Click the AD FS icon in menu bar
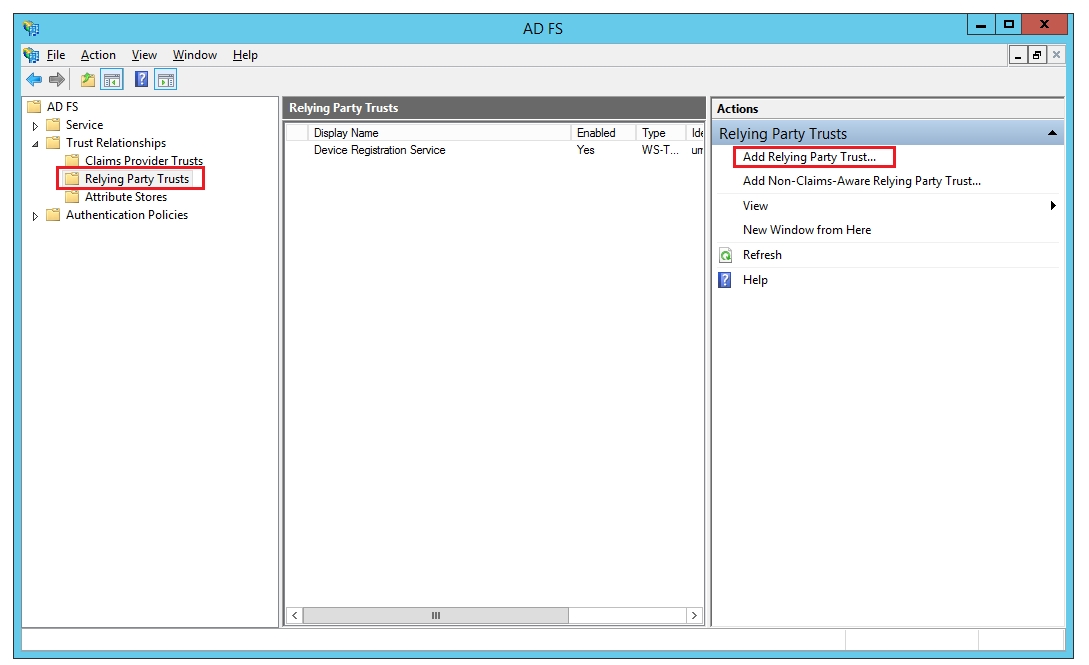The height and width of the screenshot is (665, 1089). [x=32, y=55]
